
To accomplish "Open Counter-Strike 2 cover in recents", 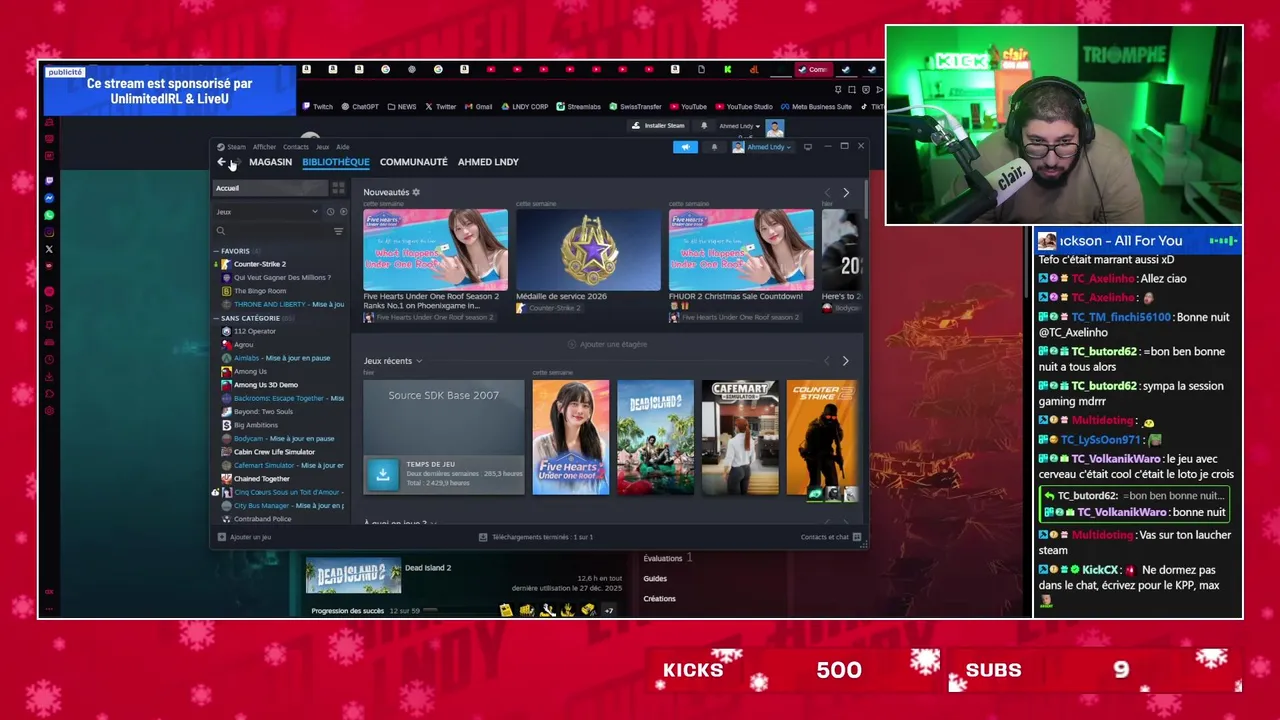I will click(821, 437).
